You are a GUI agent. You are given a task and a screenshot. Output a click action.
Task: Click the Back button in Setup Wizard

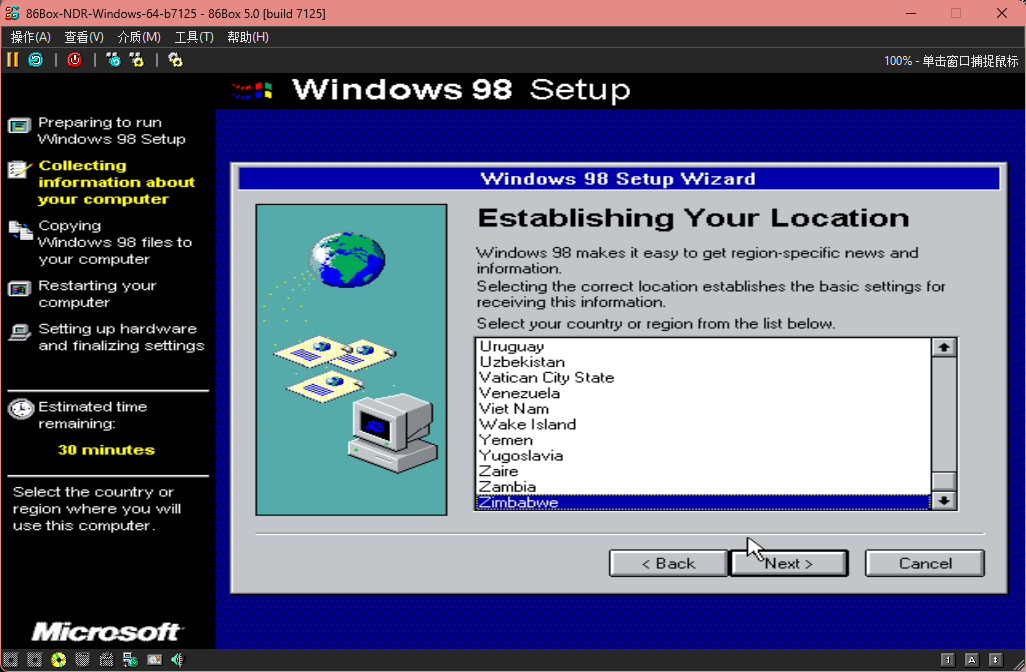pyautogui.click(x=668, y=563)
